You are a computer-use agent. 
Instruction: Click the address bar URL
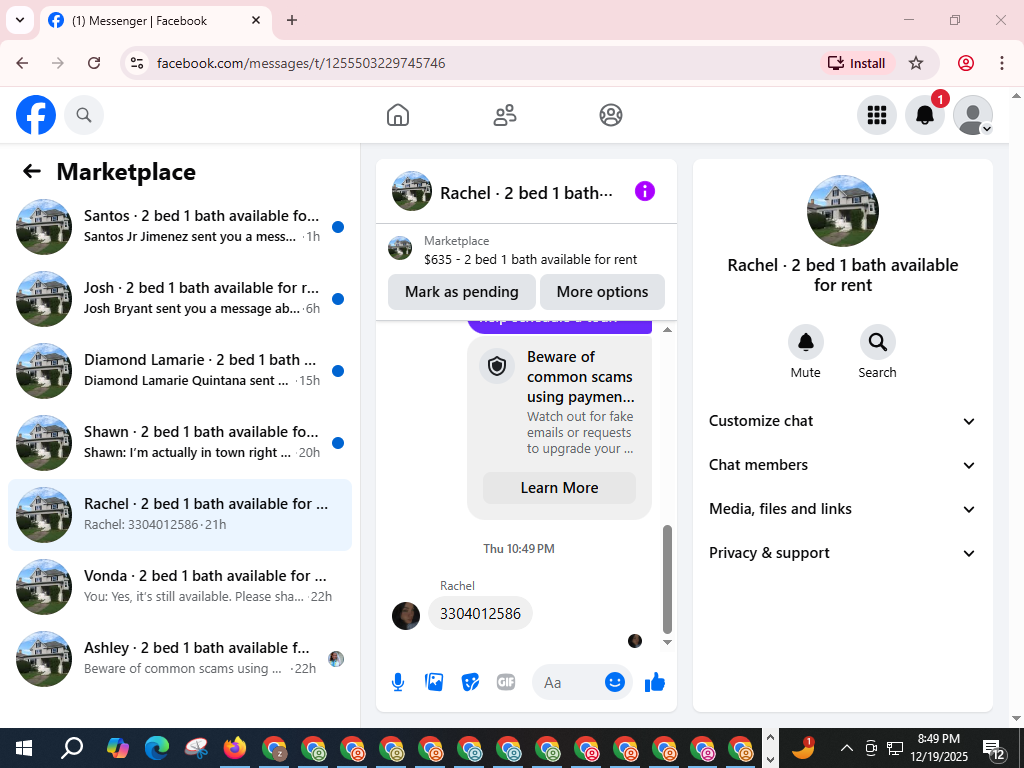(x=301, y=63)
